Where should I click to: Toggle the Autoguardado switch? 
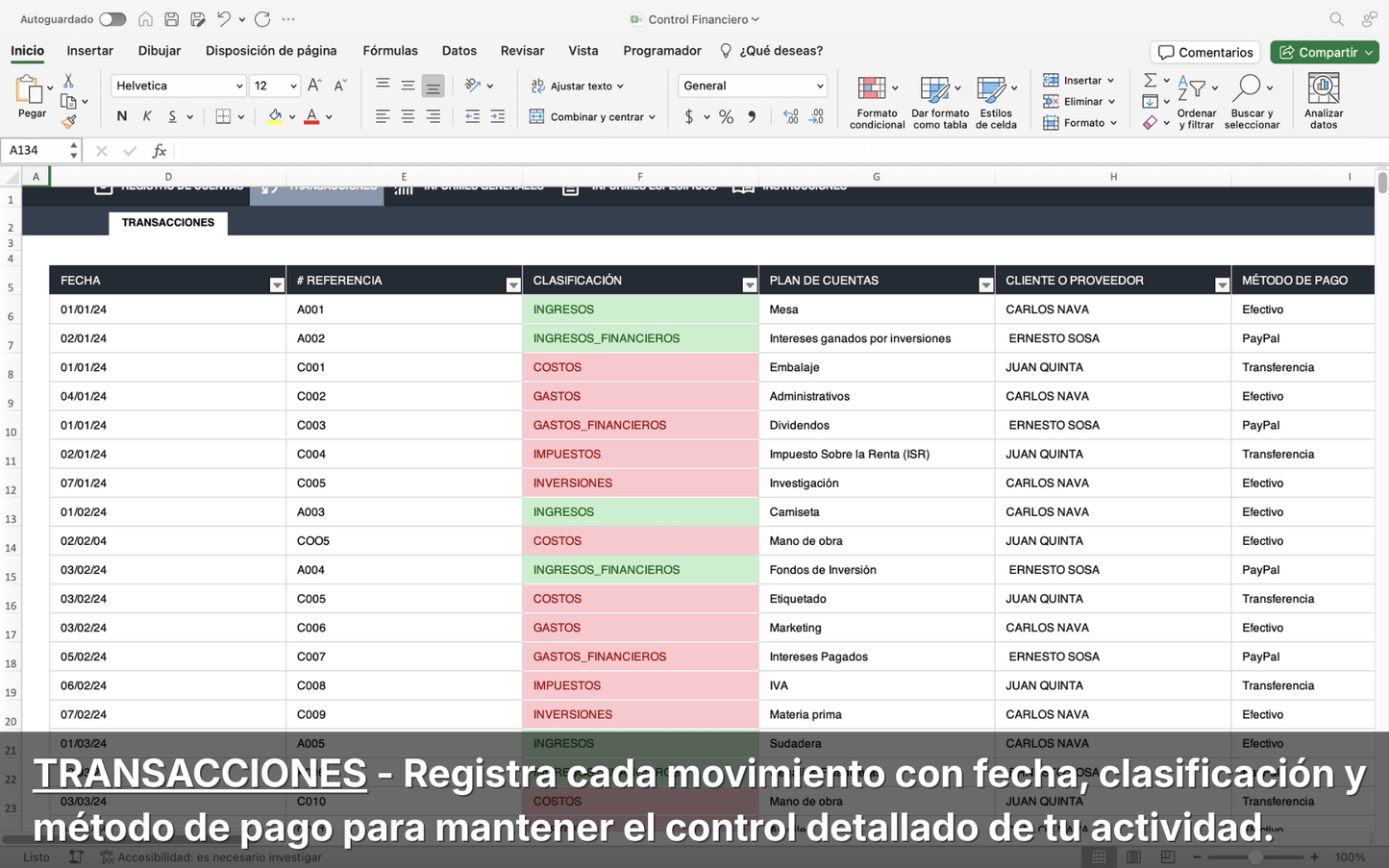coord(112,18)
